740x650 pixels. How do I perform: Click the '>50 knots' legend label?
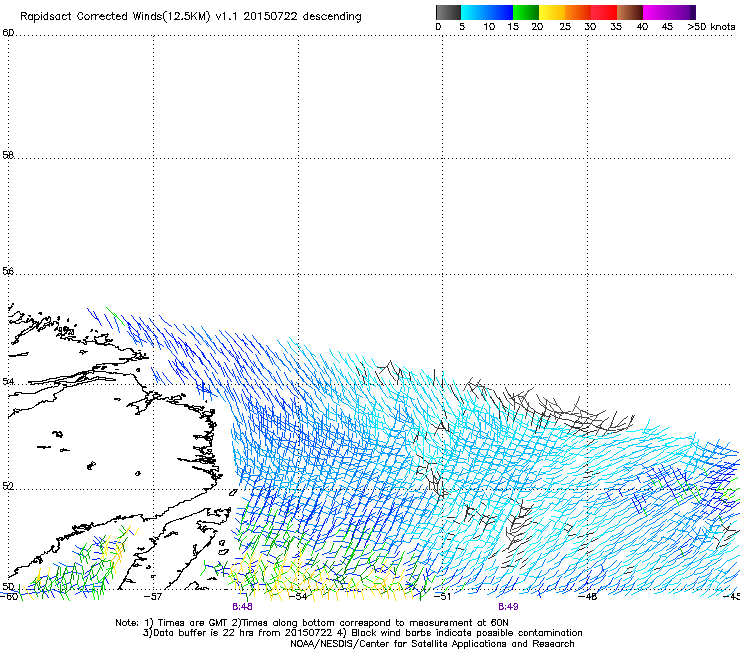tap(711, 27)
